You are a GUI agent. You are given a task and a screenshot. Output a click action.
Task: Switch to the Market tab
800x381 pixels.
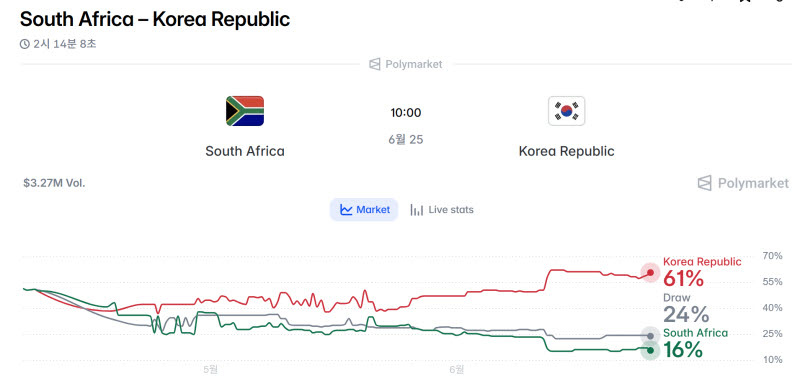[x=364, y=210]
